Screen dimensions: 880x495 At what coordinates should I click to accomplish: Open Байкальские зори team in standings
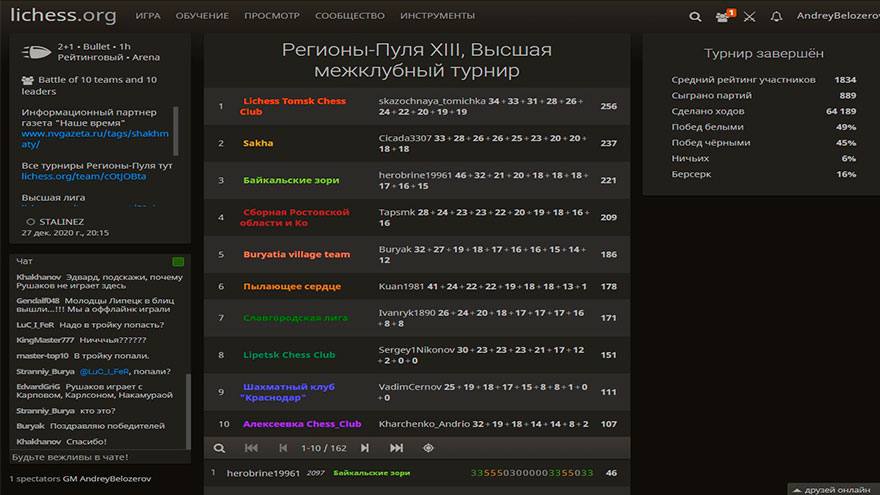click(291, 180)
